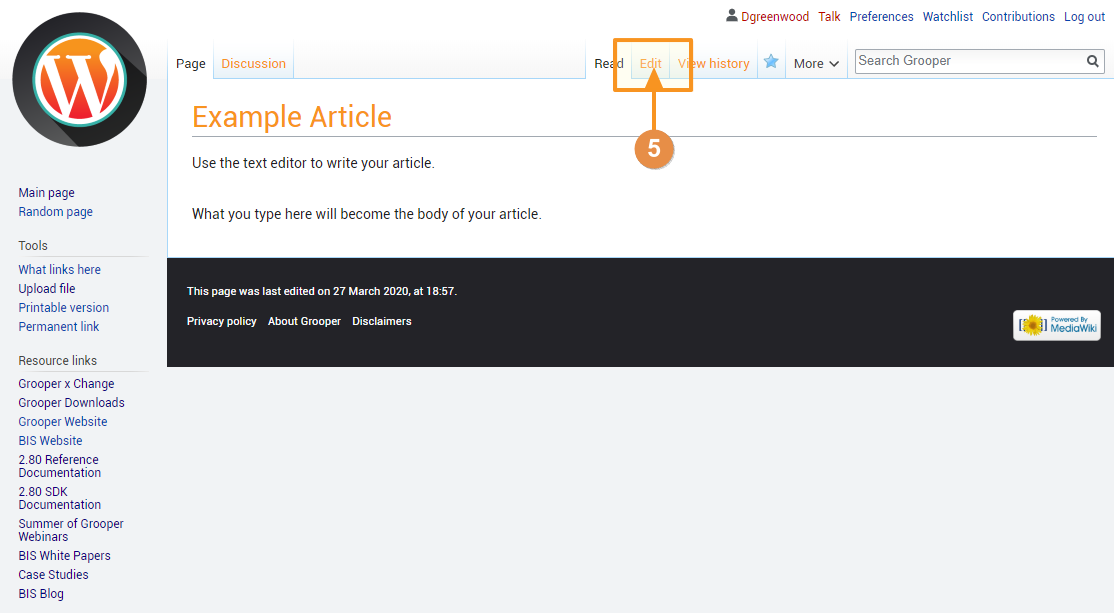Open Summer of Grooper Webinars link
This screenshot has height=613, width=1114.
click(71, 530)
